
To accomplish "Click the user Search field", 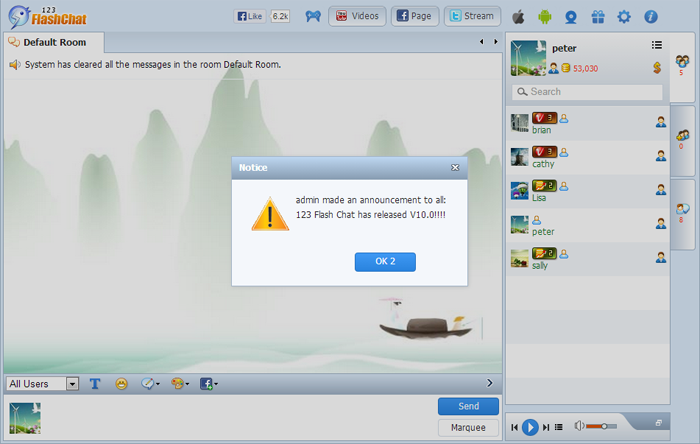I will [x=587, y=92].
